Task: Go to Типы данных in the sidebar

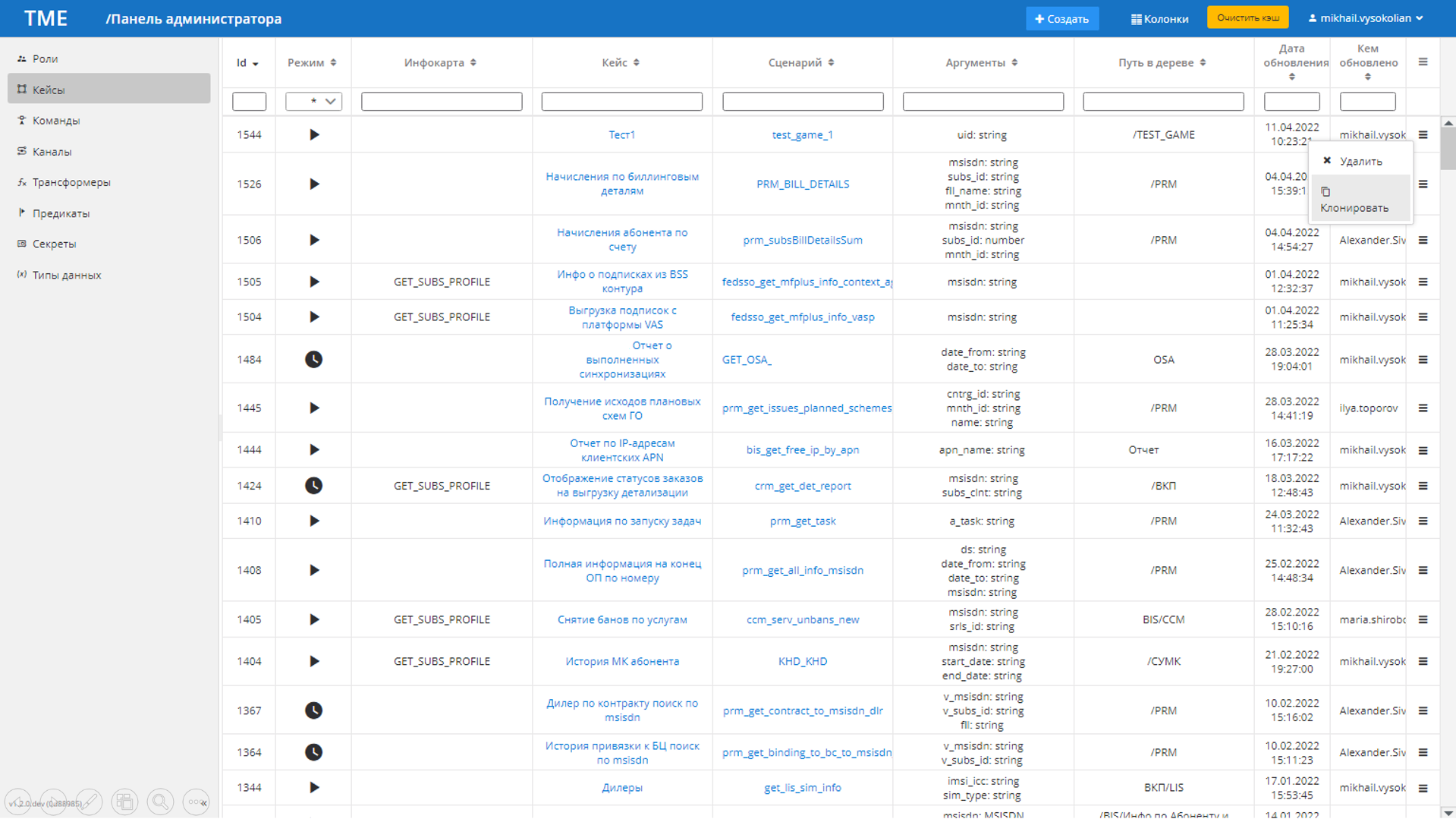Action: tap(109, 275)
